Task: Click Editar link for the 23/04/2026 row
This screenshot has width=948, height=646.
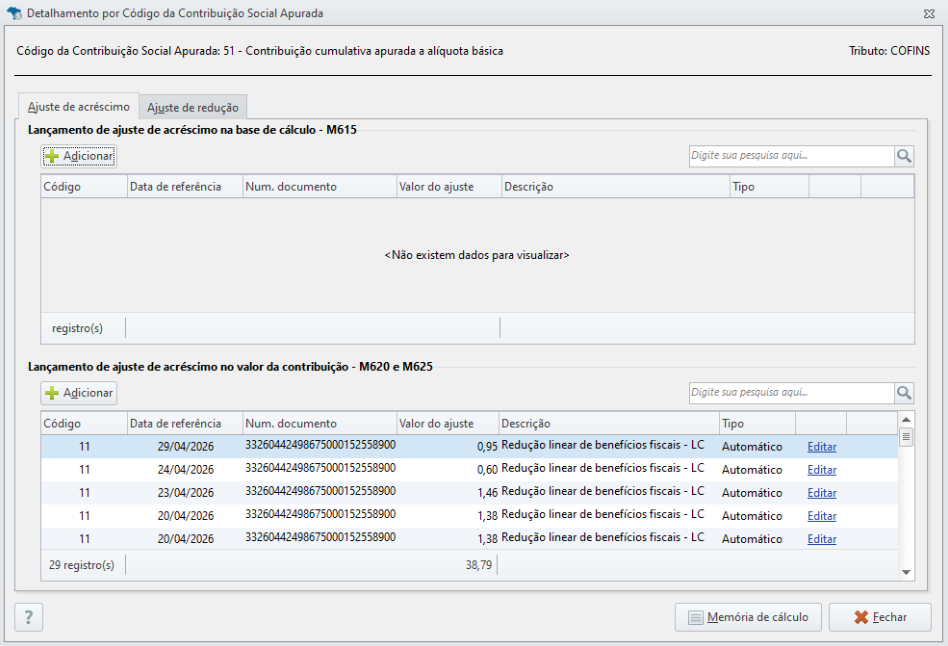Action: [822, 492]
